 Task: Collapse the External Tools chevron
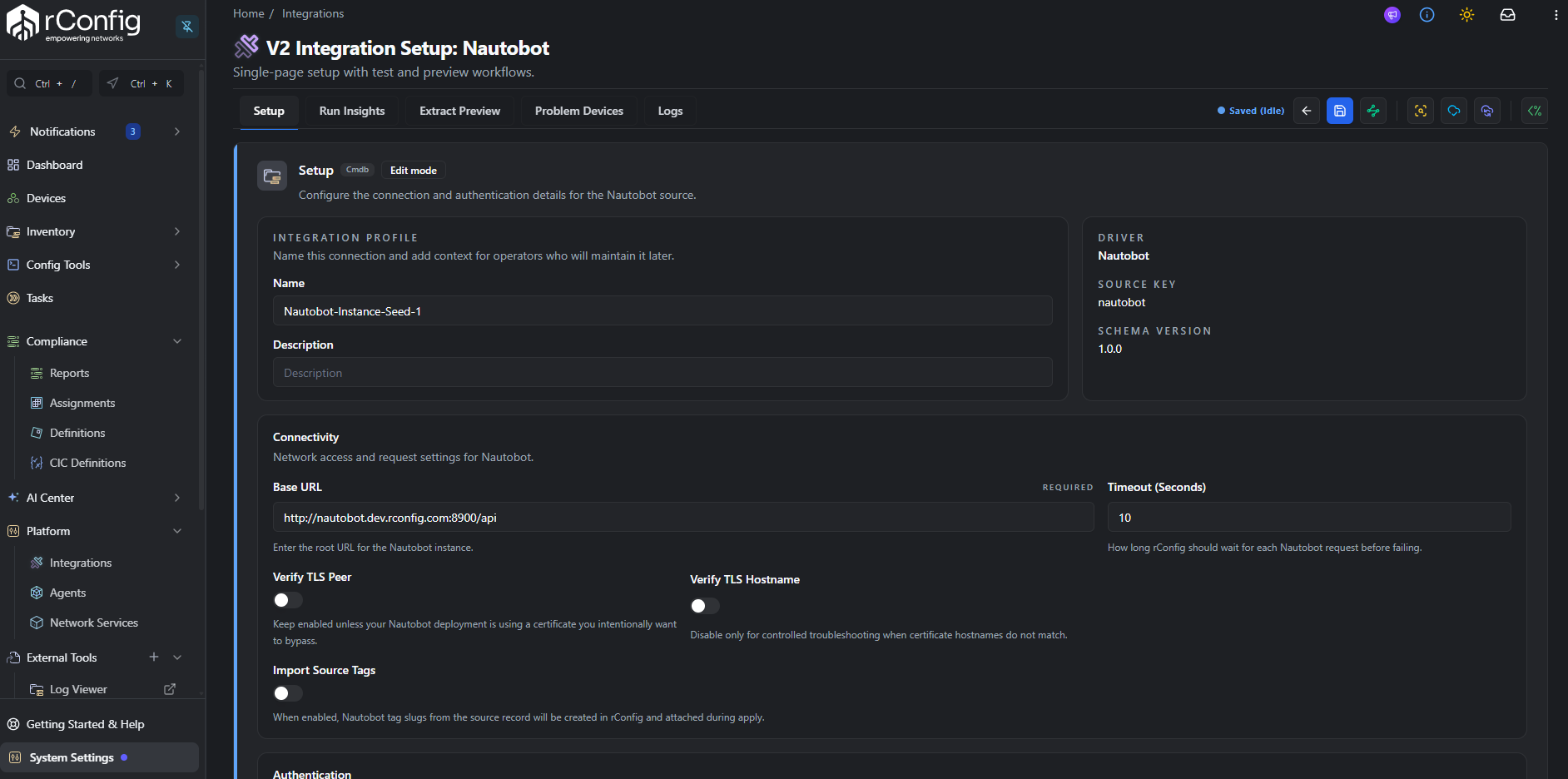[177, 657]
